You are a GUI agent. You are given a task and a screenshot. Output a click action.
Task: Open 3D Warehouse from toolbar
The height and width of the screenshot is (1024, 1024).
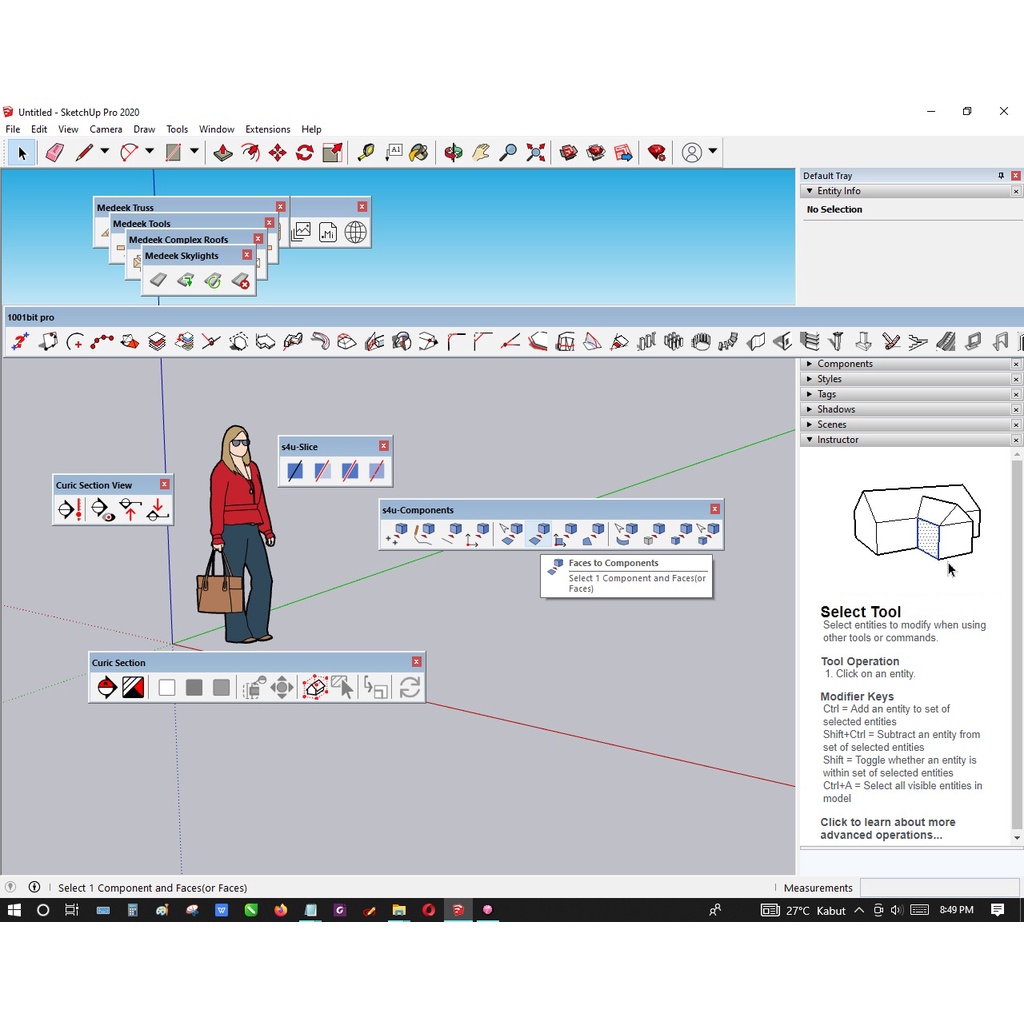[x=569, y=153]
